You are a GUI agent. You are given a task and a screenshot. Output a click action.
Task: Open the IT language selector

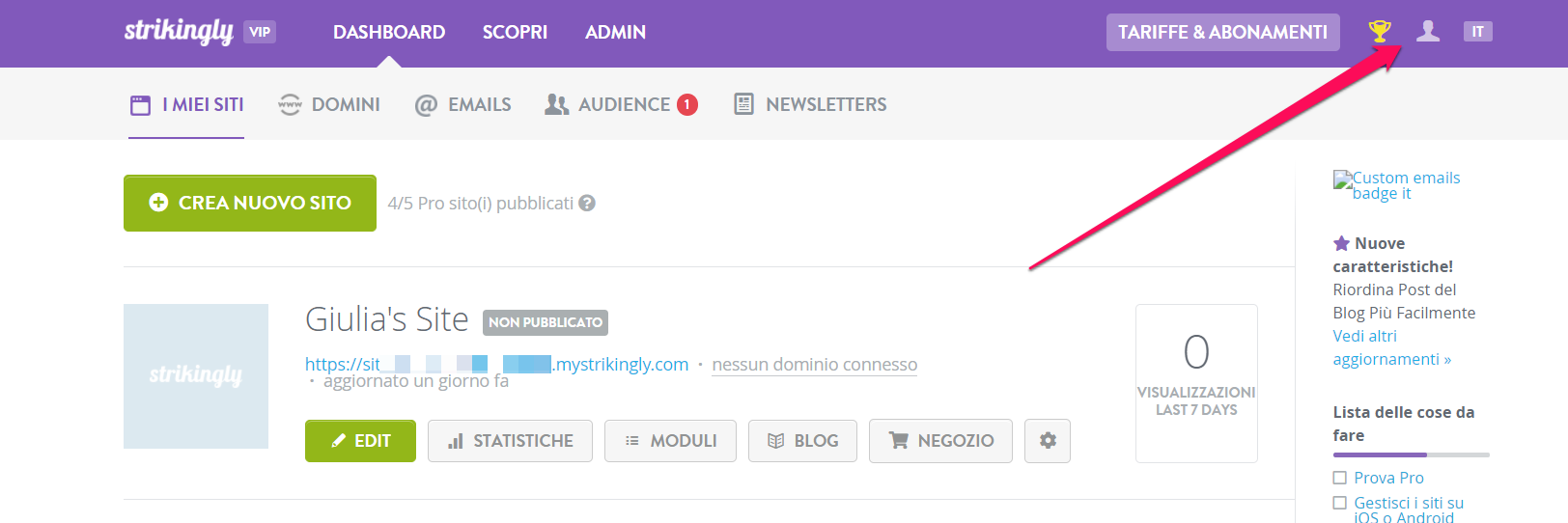tap(1477, 32)
